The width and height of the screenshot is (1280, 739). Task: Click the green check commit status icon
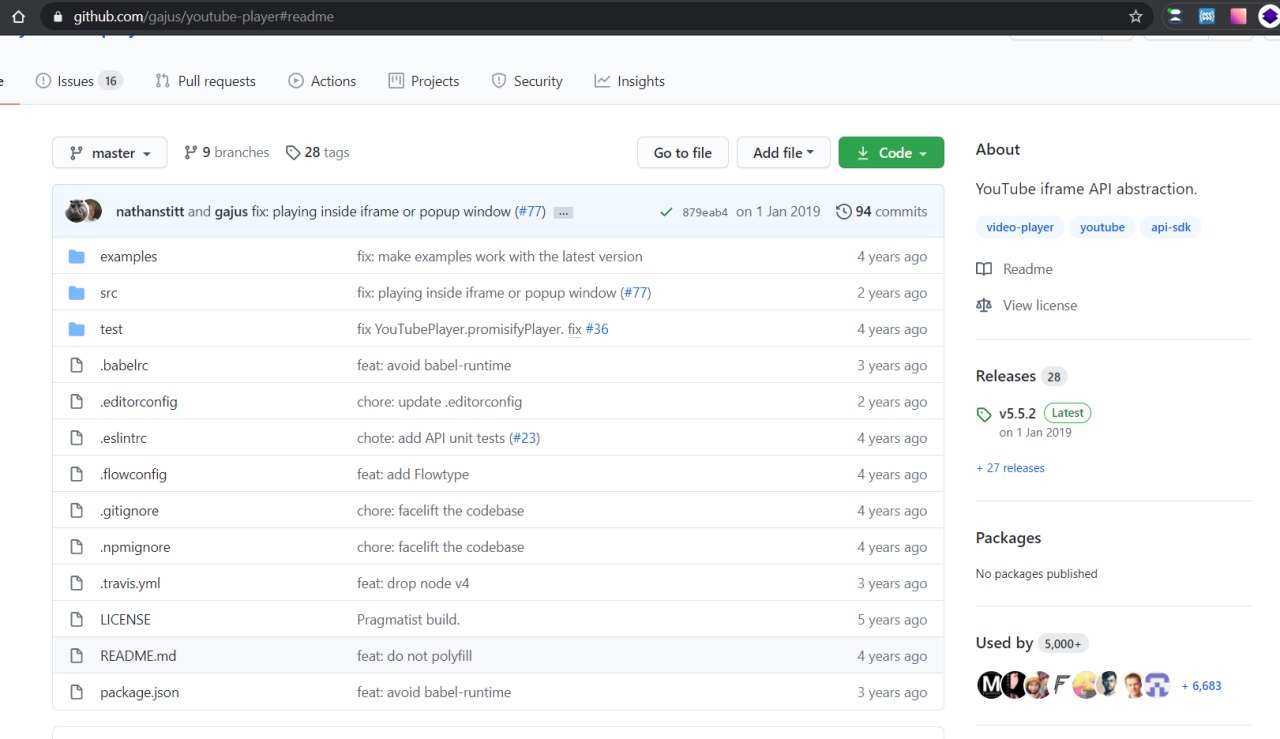666,212
